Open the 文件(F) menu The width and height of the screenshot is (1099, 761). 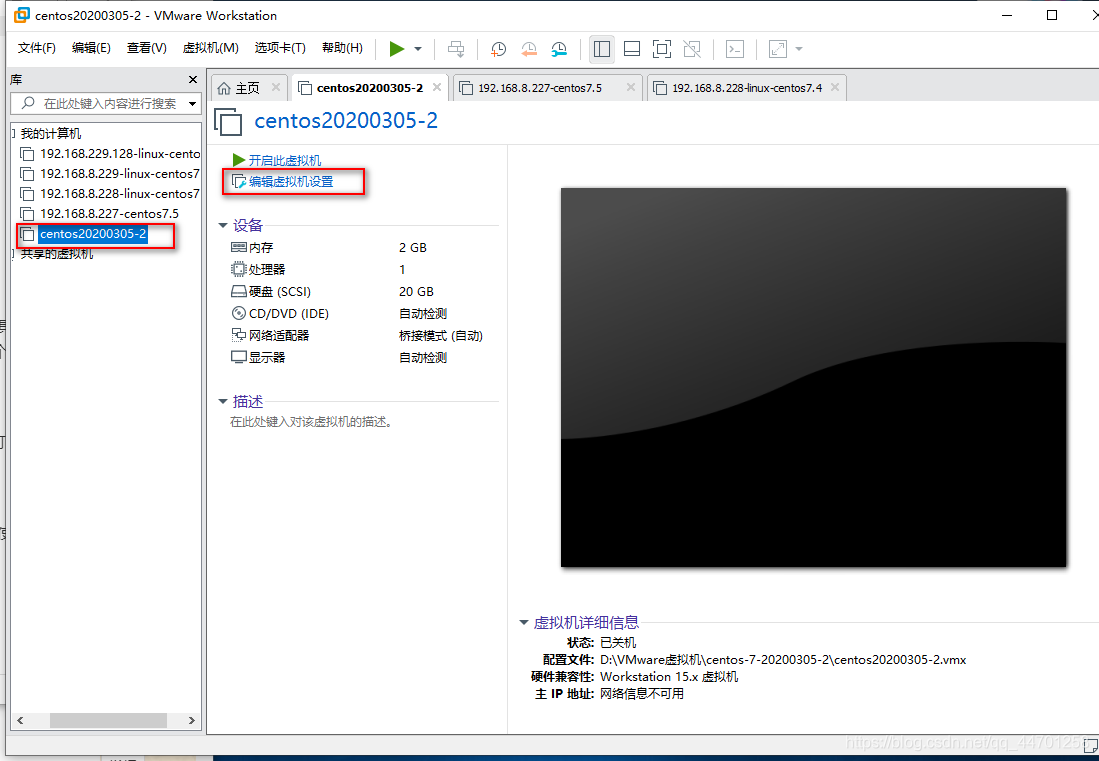tap(36, 48)
